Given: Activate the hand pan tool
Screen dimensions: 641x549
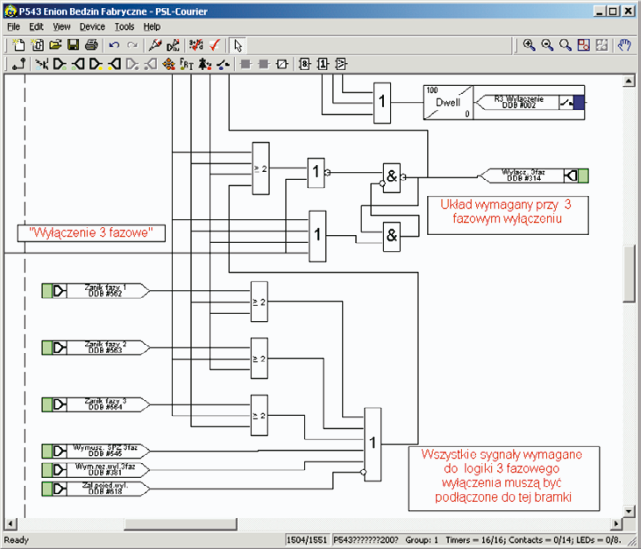Looking at the screenshot, I should click(x=624, y=45).
